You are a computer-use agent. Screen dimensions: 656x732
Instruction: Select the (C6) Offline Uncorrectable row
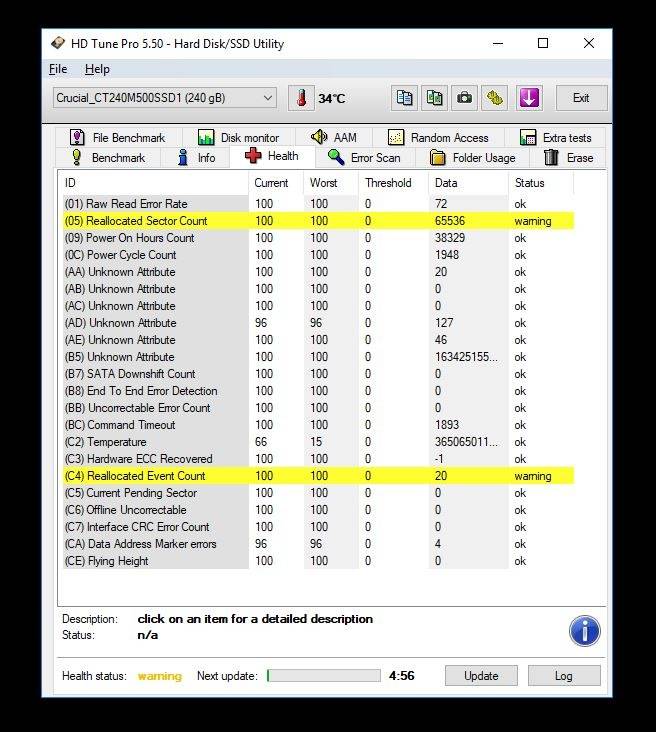pyautogui.click(x=318, y=510)
